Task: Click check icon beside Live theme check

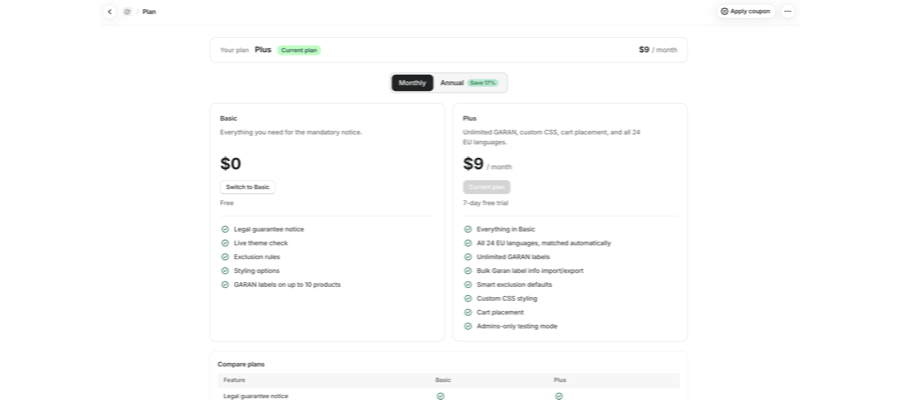Action: click(x=225, y=243)
